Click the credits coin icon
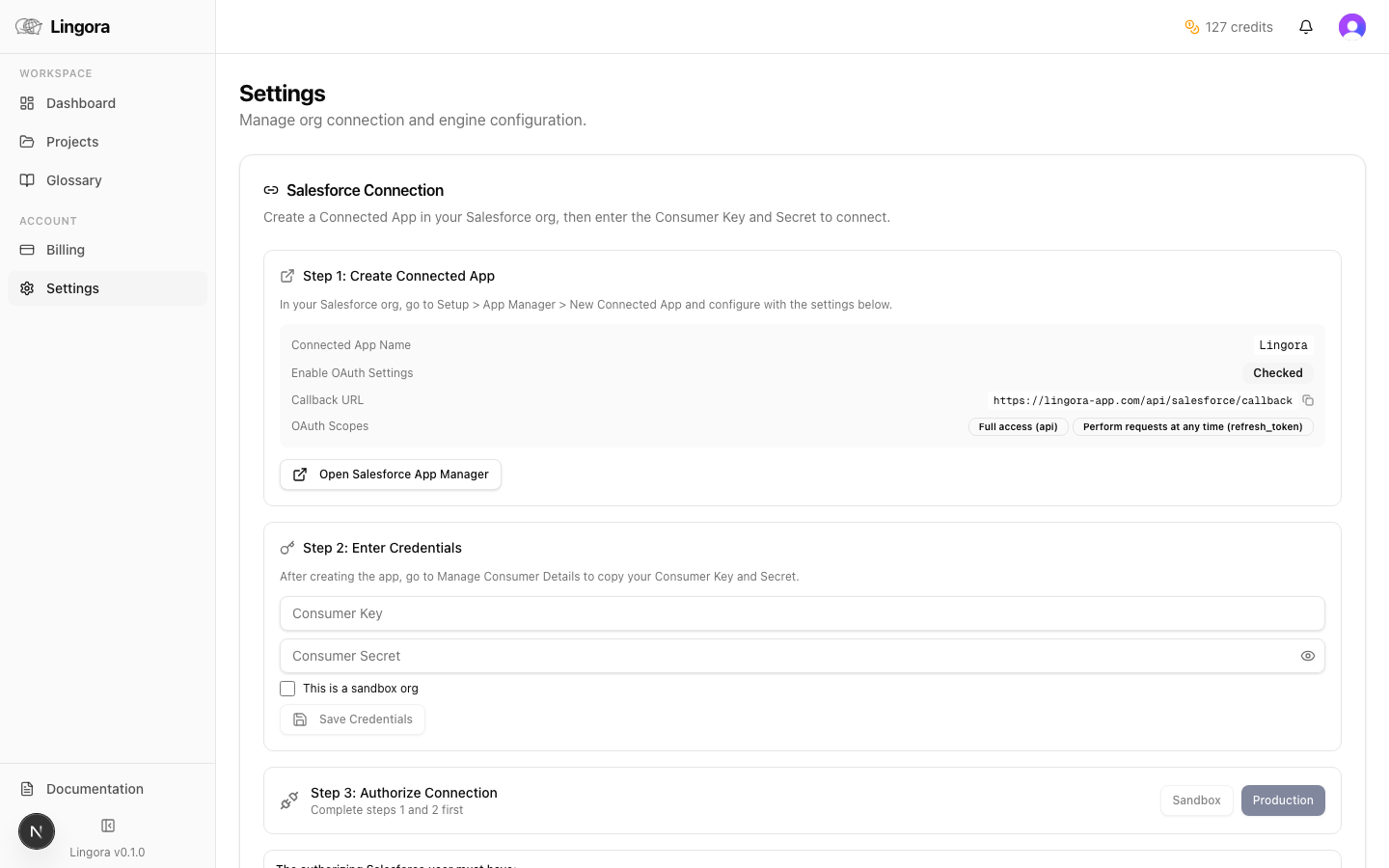The width and height of the screenshot is (1389, 868). pos(1192,27)
